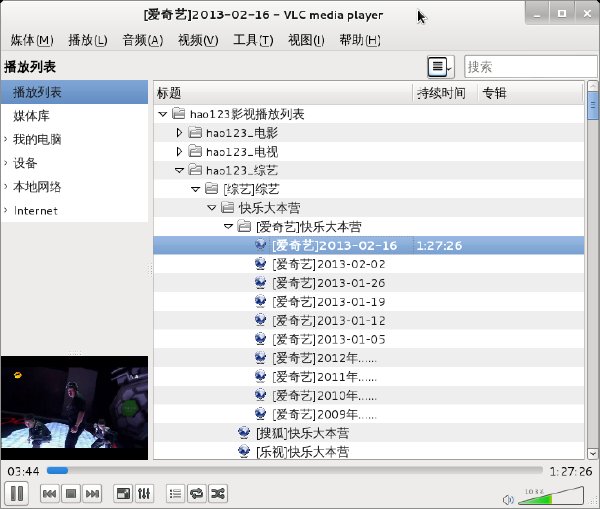The width and height of the screenshot is (600, 509).
Task: Open playlist view mode dropdown
Action: pos(441,67)
